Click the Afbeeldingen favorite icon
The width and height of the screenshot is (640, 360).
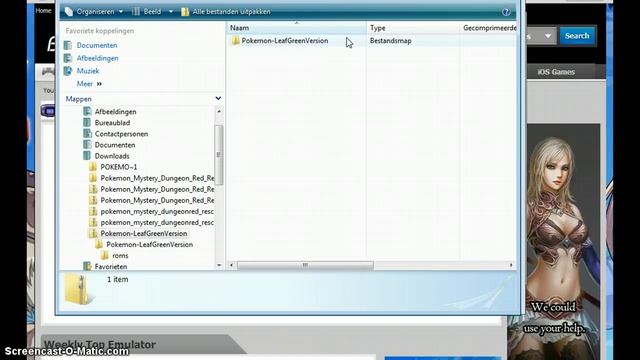[x=68, y=58]
